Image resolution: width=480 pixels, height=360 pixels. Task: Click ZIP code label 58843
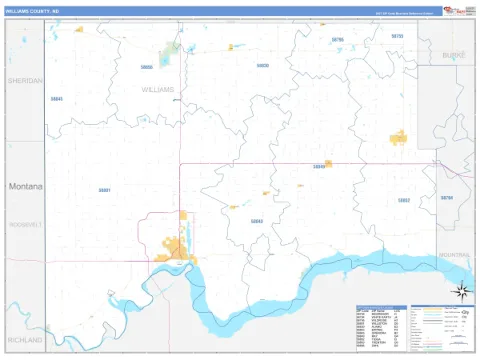coord(257,221)
